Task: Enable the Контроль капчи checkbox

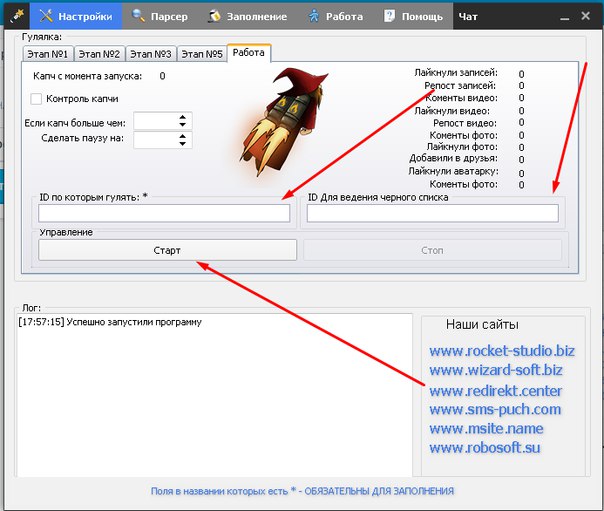Action: click(36, 99)
